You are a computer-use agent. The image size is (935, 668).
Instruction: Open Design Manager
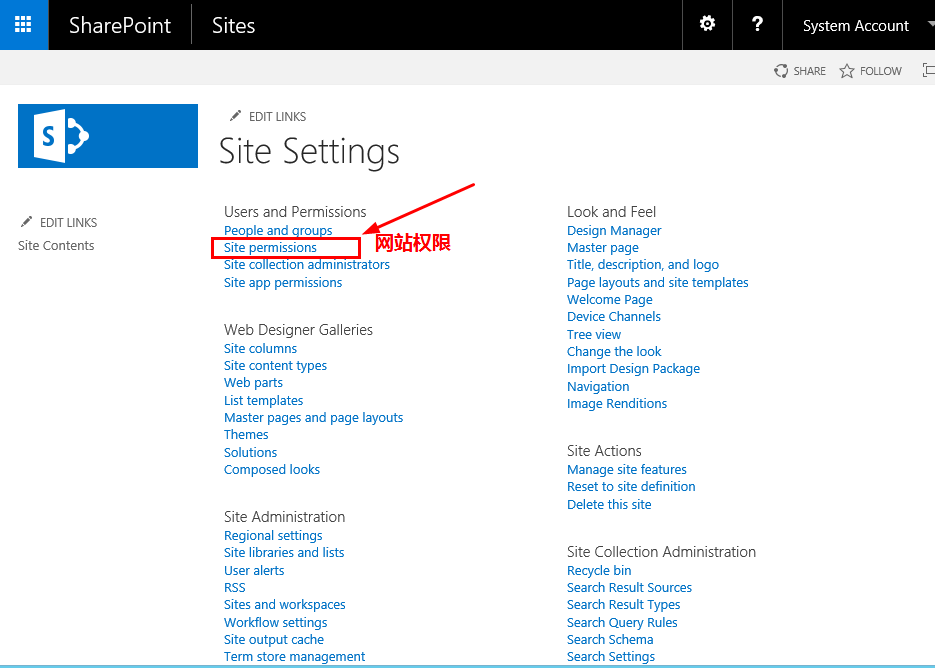click(614, 230)
